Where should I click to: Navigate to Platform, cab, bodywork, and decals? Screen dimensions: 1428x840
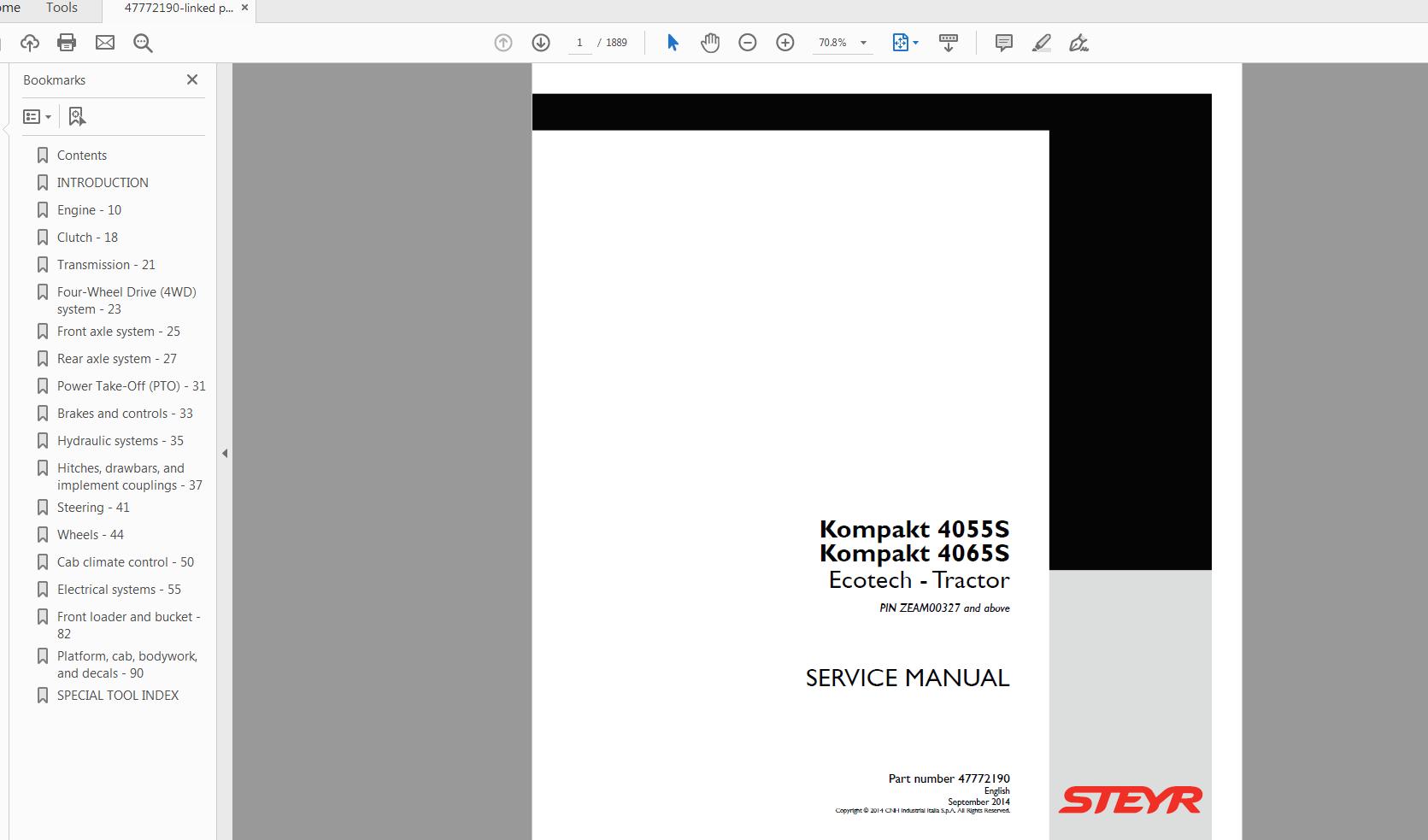click(x=127, y=665)
